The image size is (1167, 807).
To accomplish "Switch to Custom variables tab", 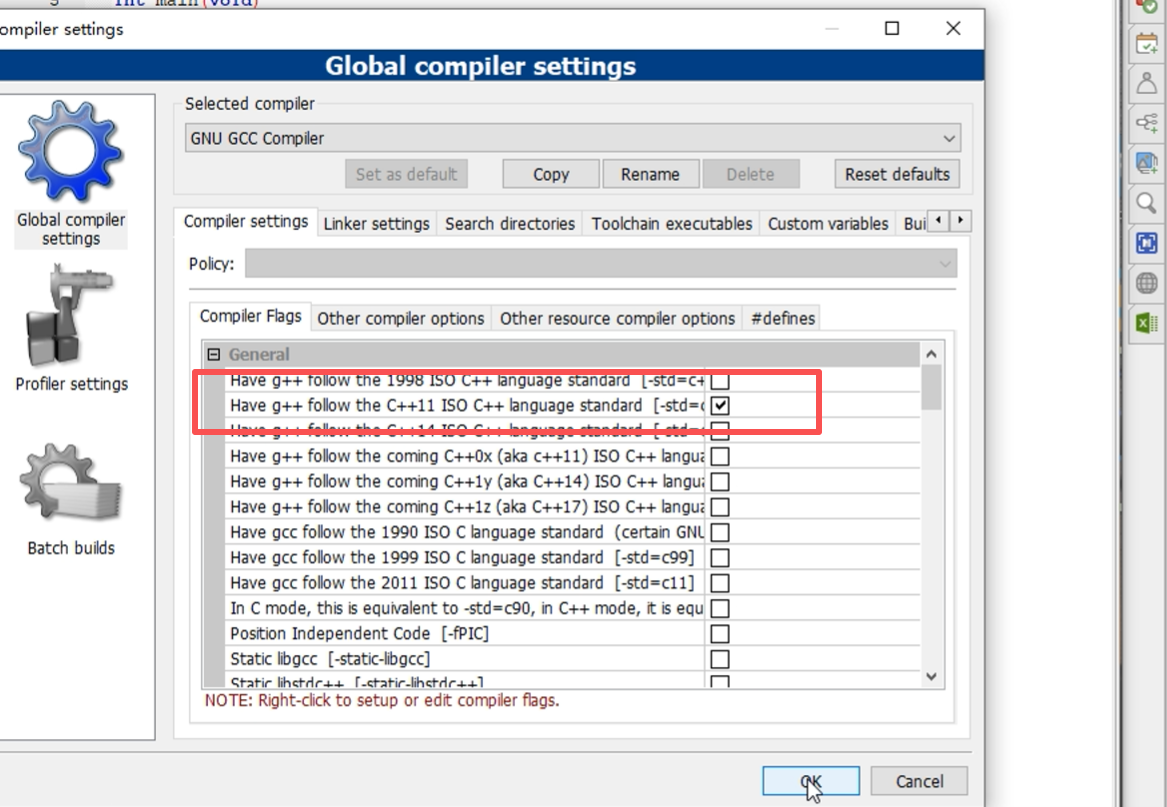I will (828, 223).
